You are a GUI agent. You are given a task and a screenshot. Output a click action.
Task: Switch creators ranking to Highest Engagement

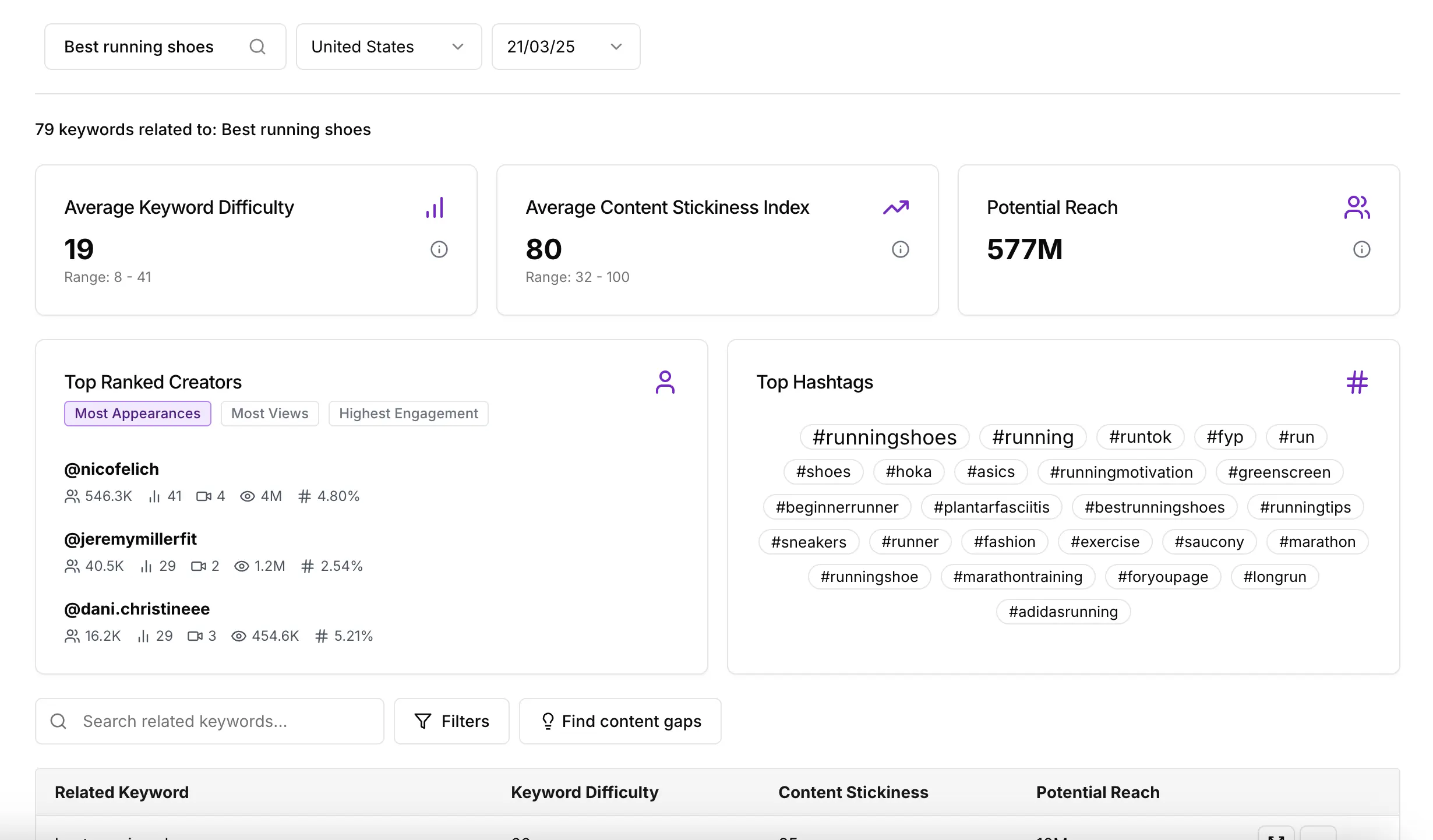(408, 414)
